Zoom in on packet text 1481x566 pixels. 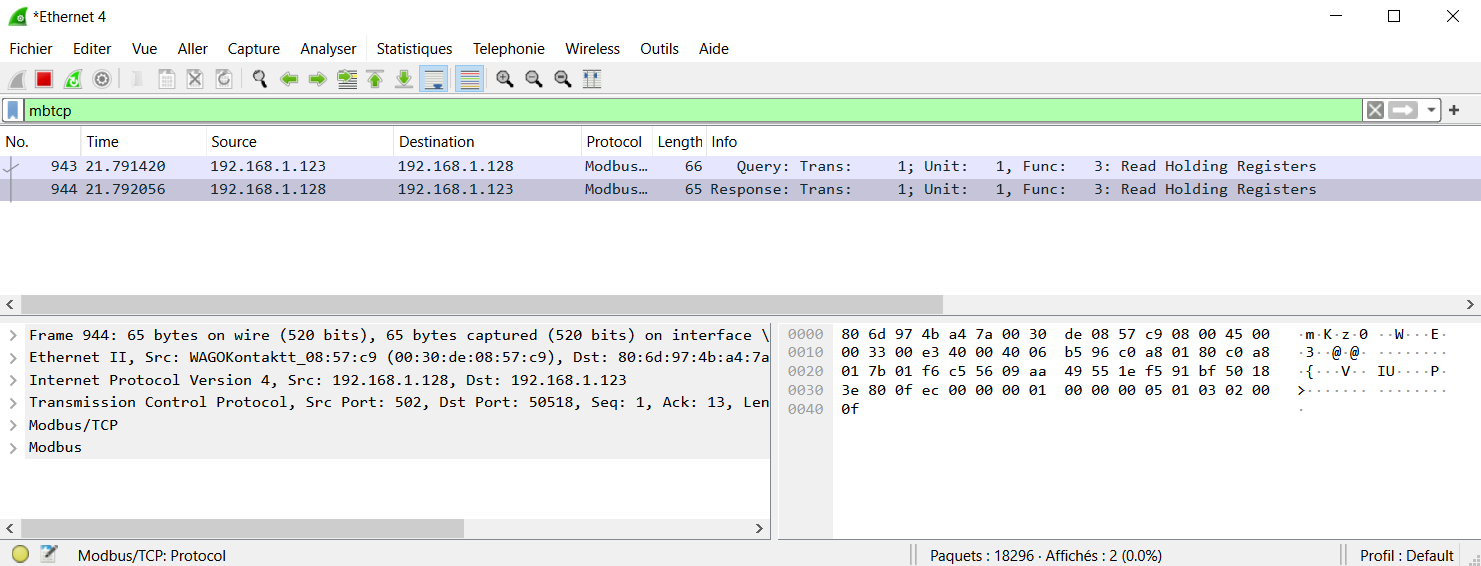click(505, 79)
